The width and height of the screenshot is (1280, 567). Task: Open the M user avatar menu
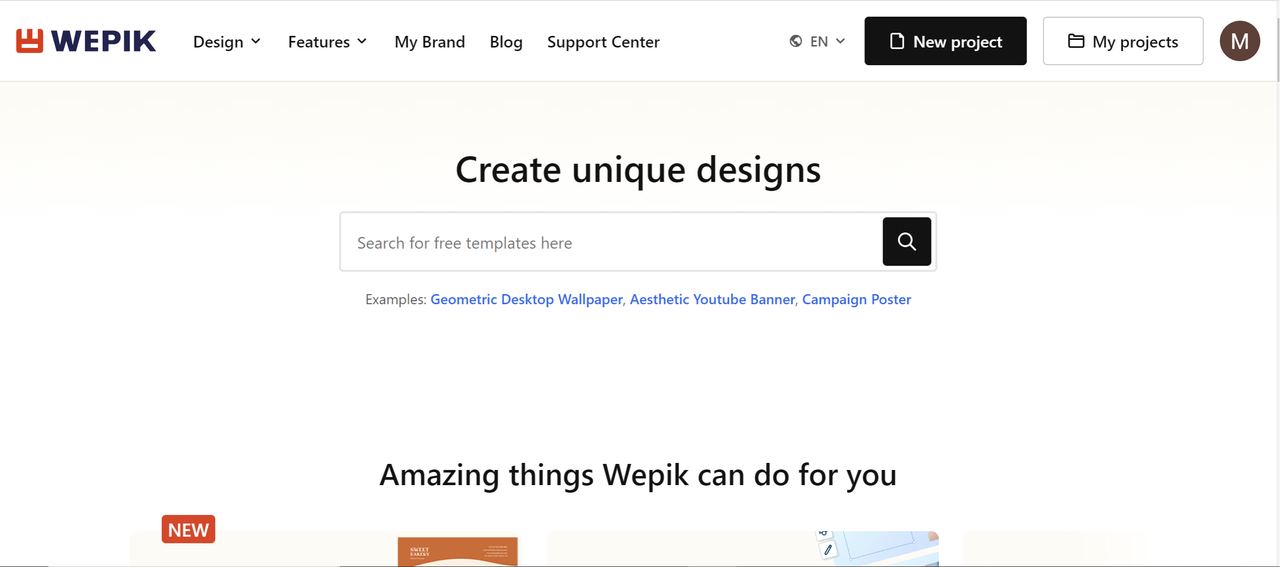pos(1240,41)
